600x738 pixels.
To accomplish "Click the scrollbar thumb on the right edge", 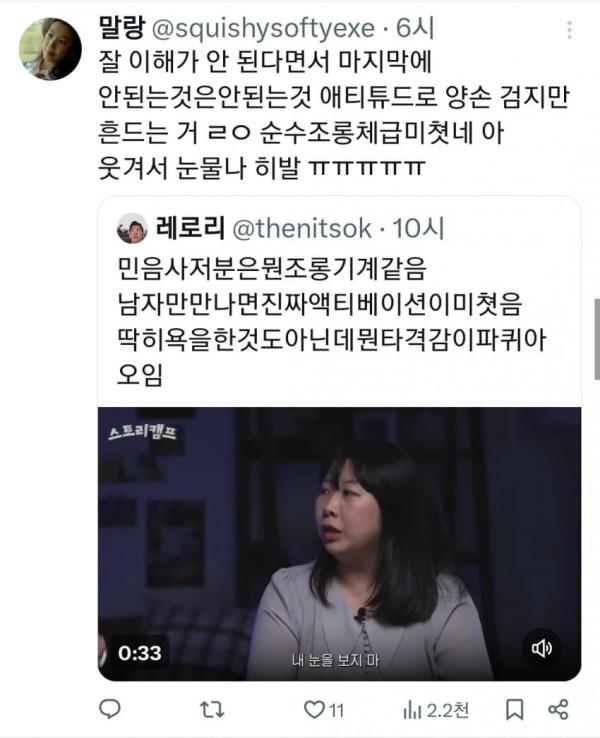I will pyautogui.click(x=597, y=339).
